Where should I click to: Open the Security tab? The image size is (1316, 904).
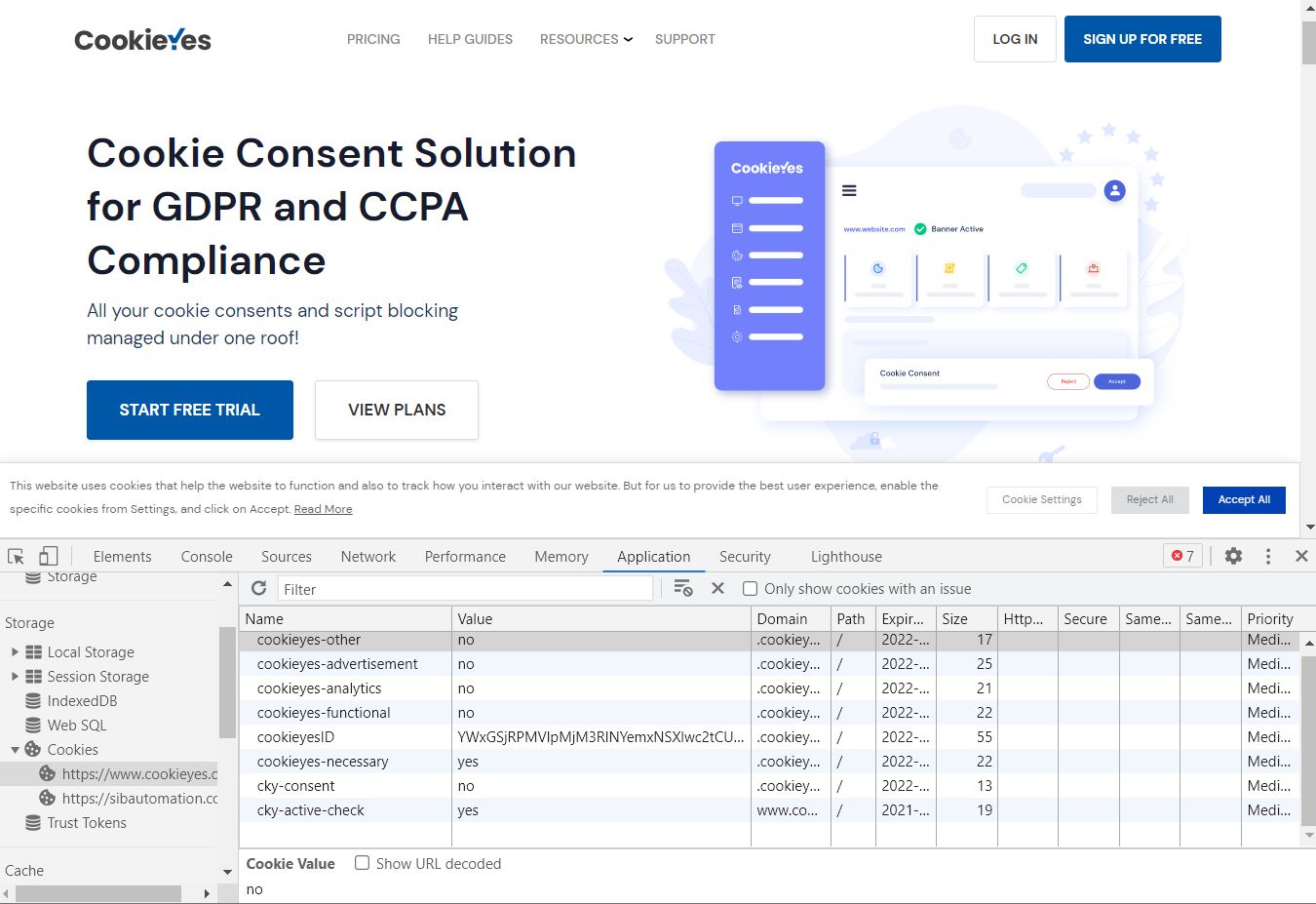pyautogui.click(x=745, y=556)
